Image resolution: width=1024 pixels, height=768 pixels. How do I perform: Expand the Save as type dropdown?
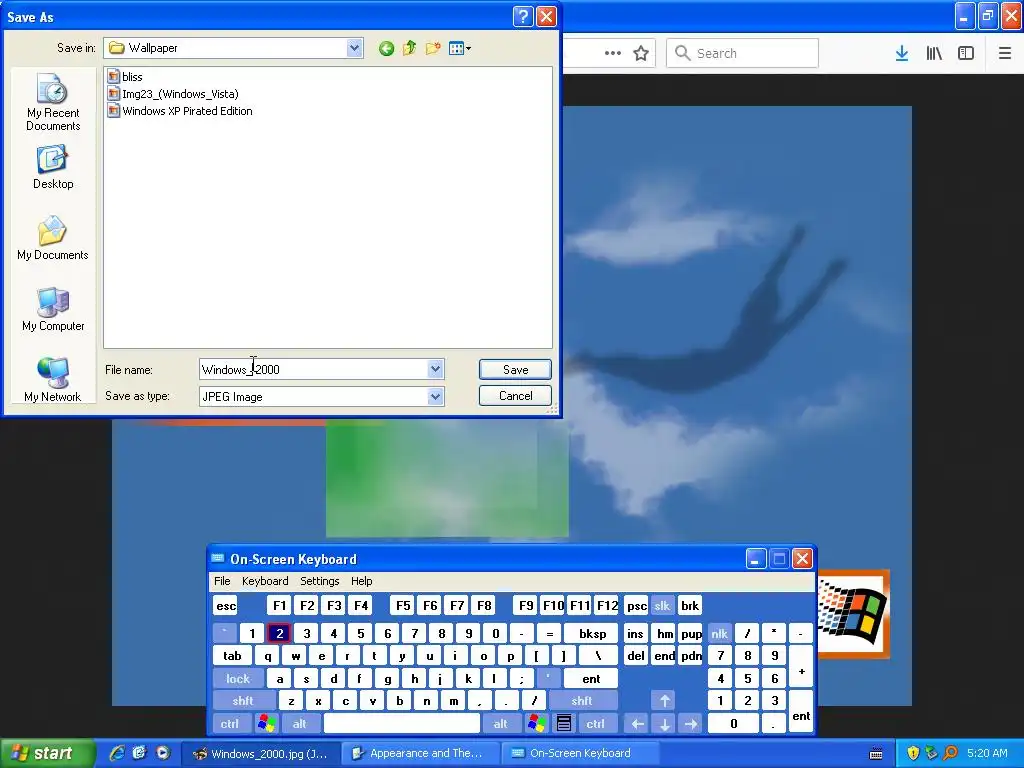pos(436,396)
